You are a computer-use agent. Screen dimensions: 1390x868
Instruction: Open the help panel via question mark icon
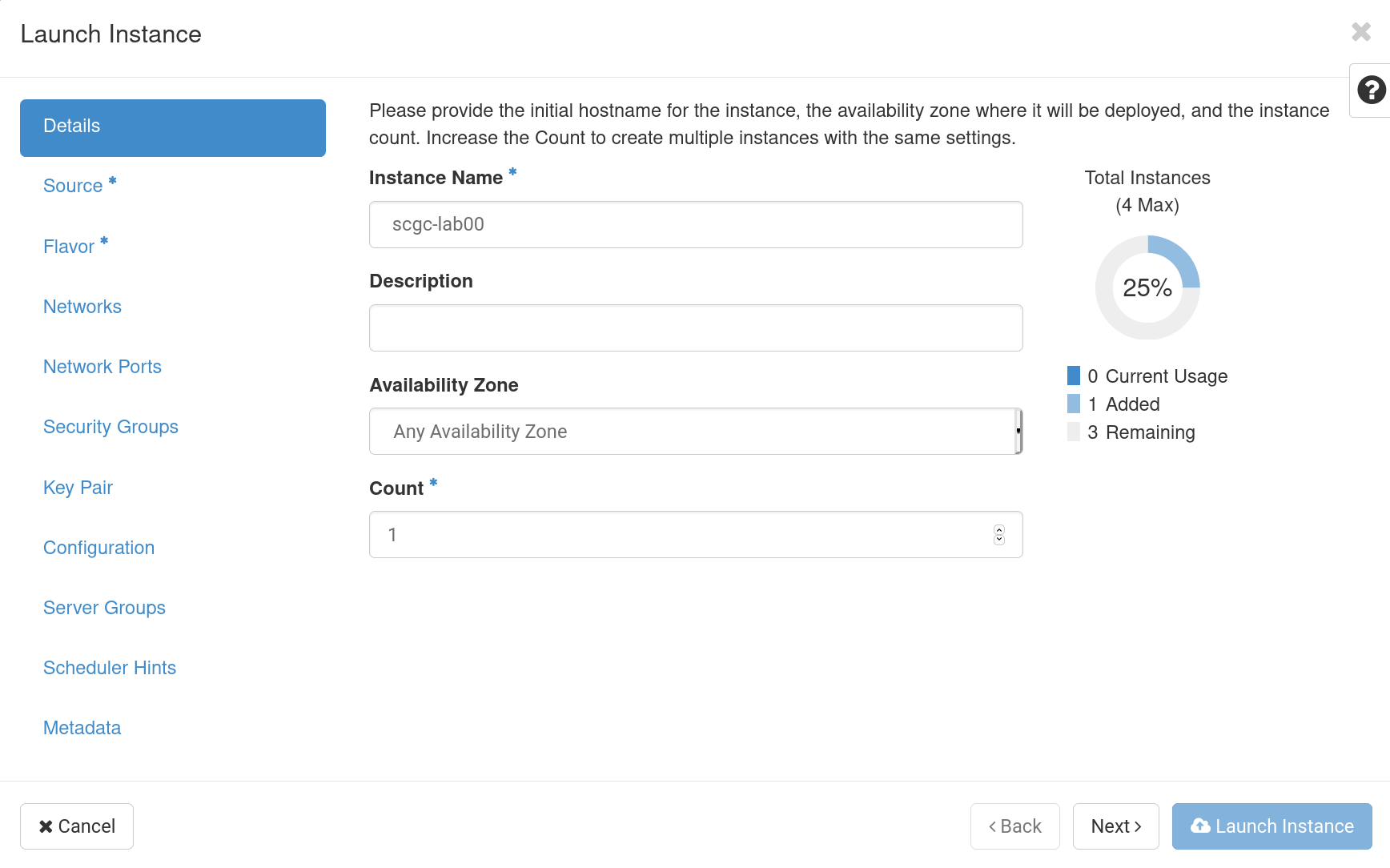tap(1372, 89)
